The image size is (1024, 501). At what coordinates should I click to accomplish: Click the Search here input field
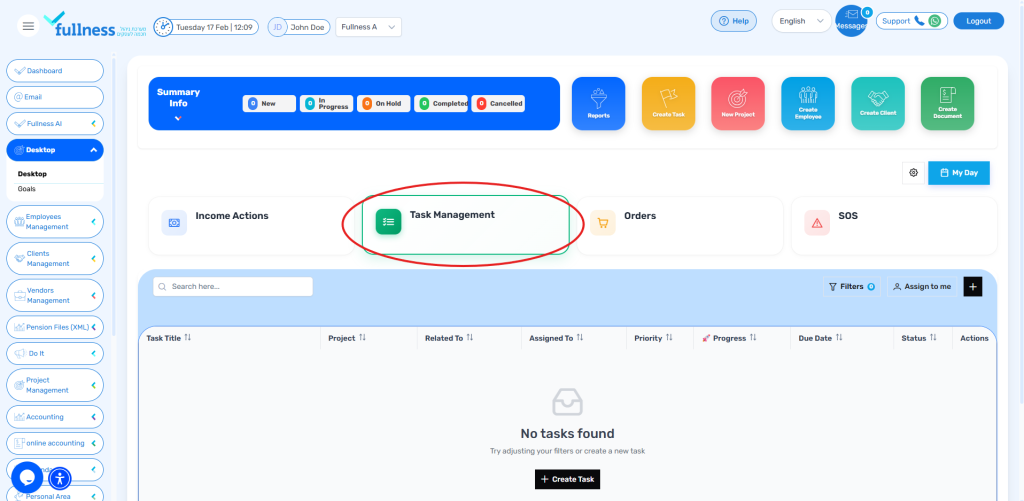[x=233, y=286]
